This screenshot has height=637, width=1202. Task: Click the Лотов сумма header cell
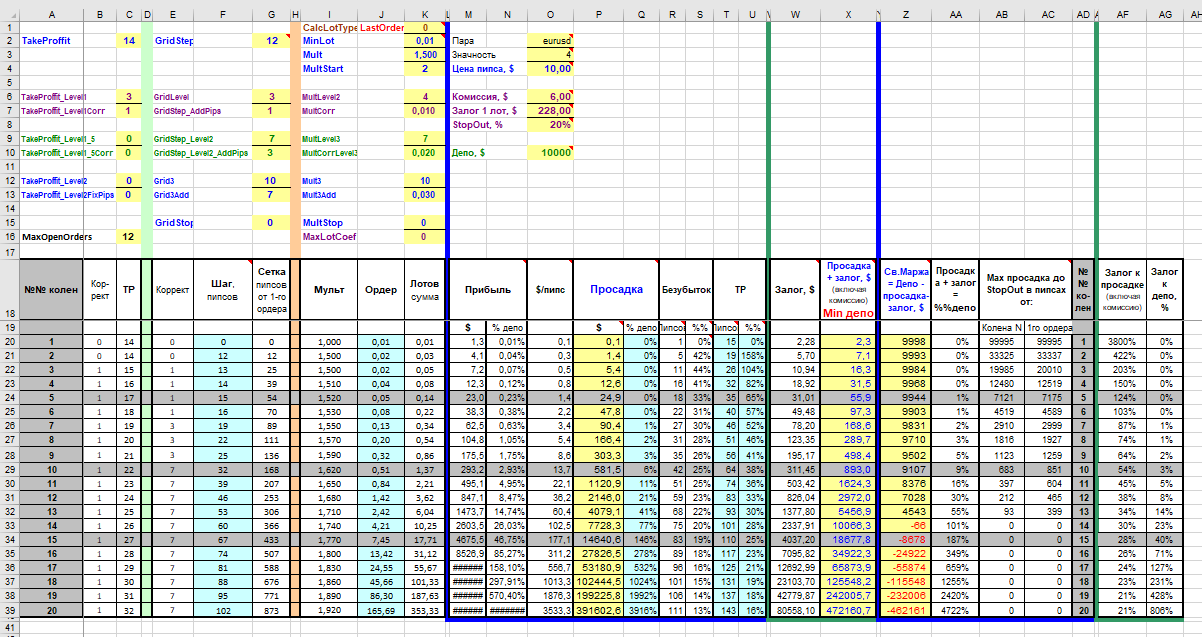click(423, 289)
